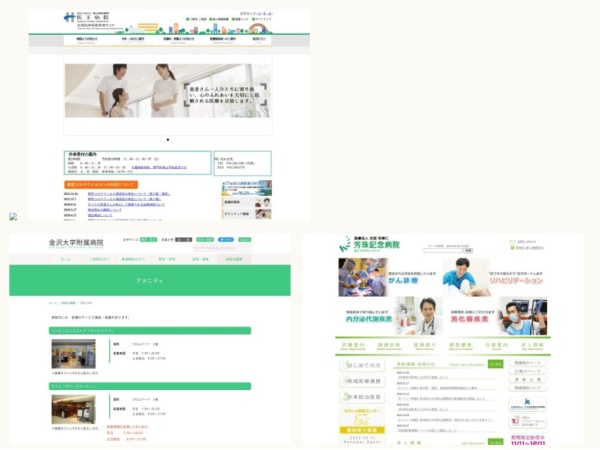Open the 消化器疾患 banner
Screen dimensions: 600x450
(x=497, y=317)
